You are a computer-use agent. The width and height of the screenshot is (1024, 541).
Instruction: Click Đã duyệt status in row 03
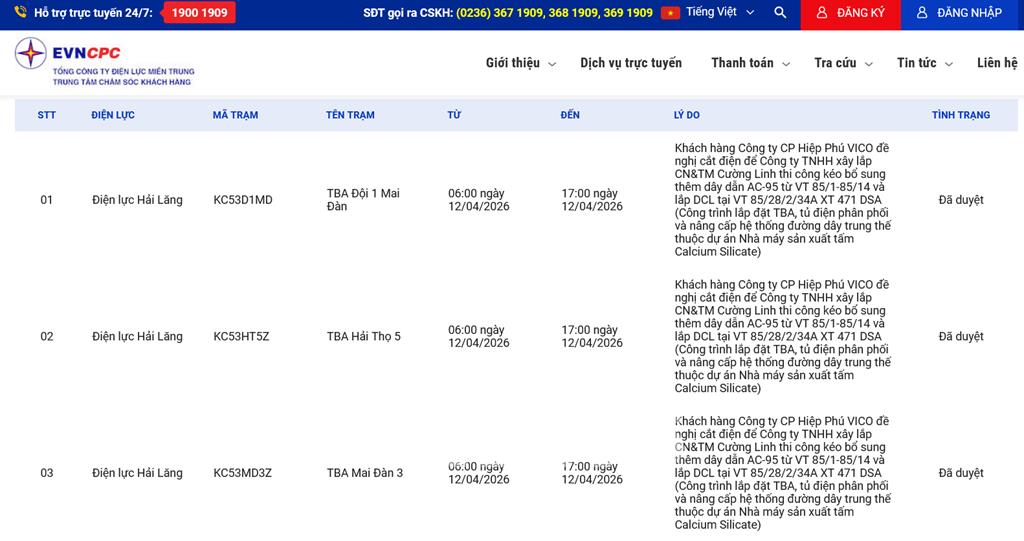(960, 473)
